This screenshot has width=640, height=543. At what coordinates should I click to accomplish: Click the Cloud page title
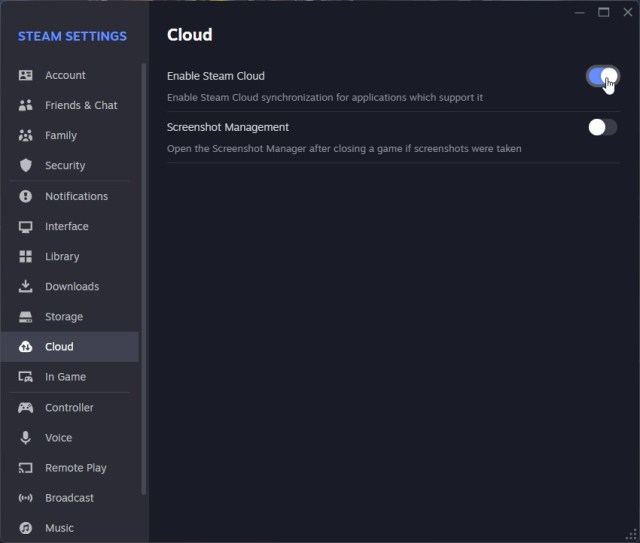pos(189,35)
